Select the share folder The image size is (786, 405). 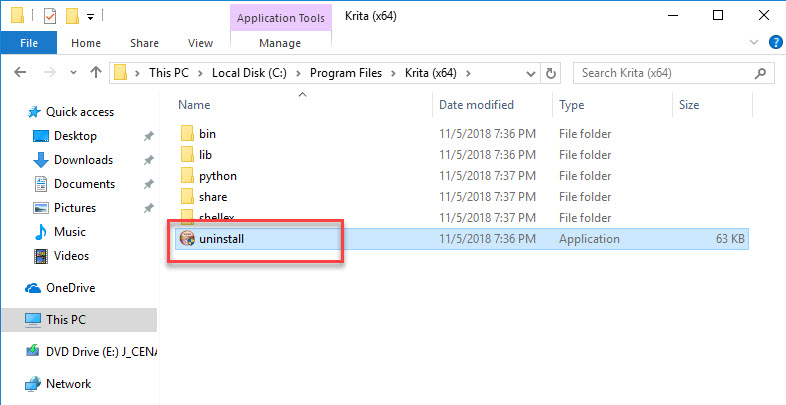coord(213,197)
